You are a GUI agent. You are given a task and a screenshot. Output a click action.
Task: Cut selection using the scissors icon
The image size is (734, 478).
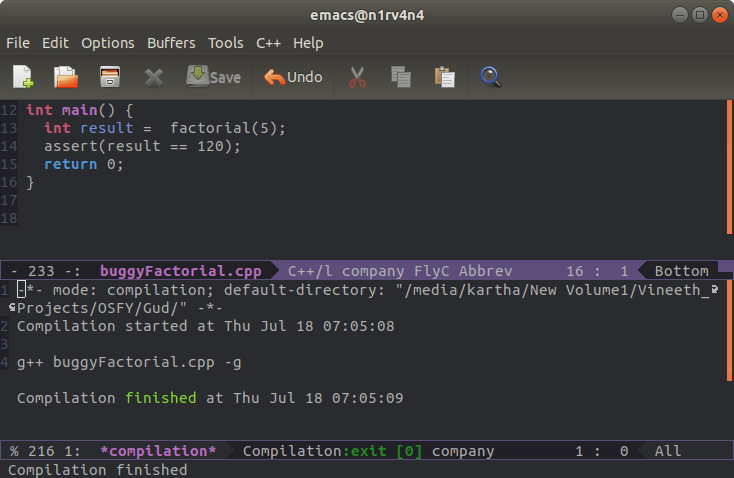click(x=355, y=77)
